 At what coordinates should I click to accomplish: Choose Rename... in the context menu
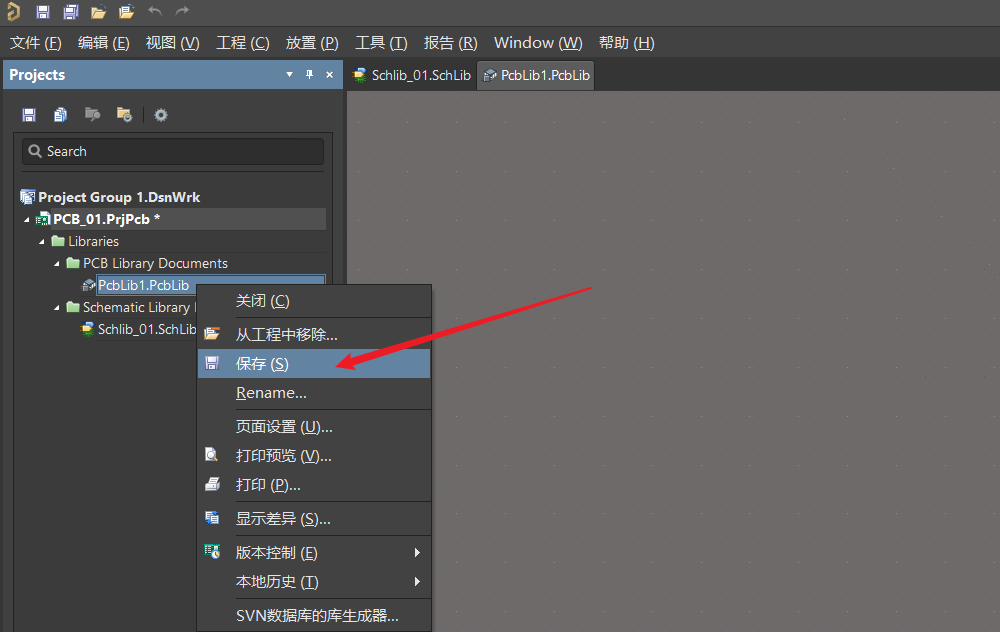pos(314,393)
